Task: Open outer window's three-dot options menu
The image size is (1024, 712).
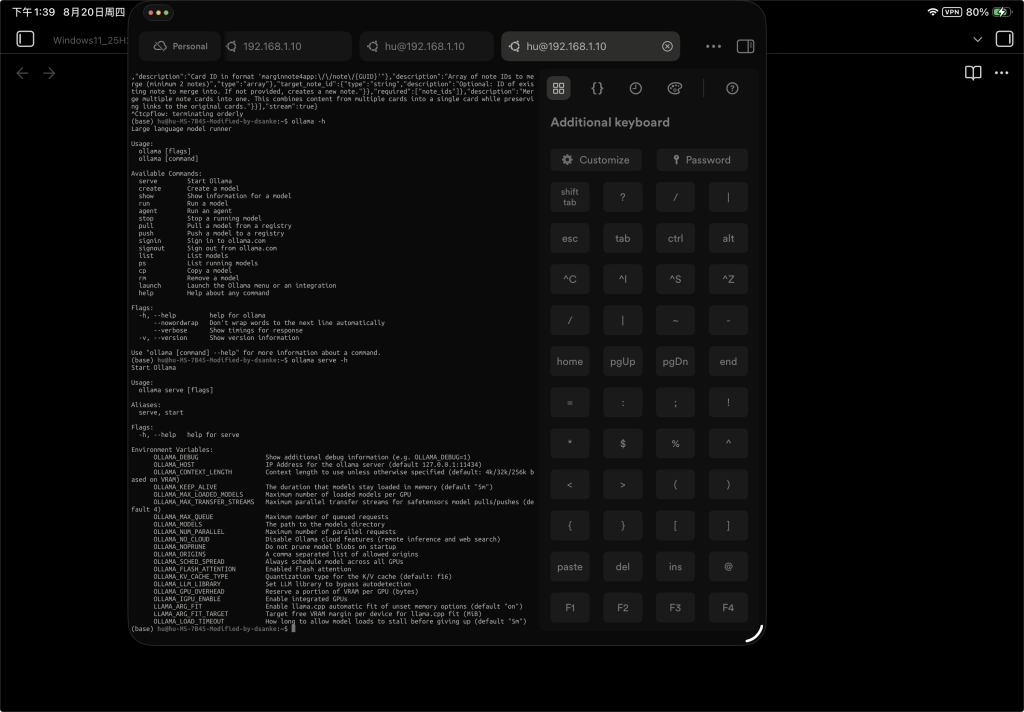Action: pyautogui.click(x=1002, y=73)
